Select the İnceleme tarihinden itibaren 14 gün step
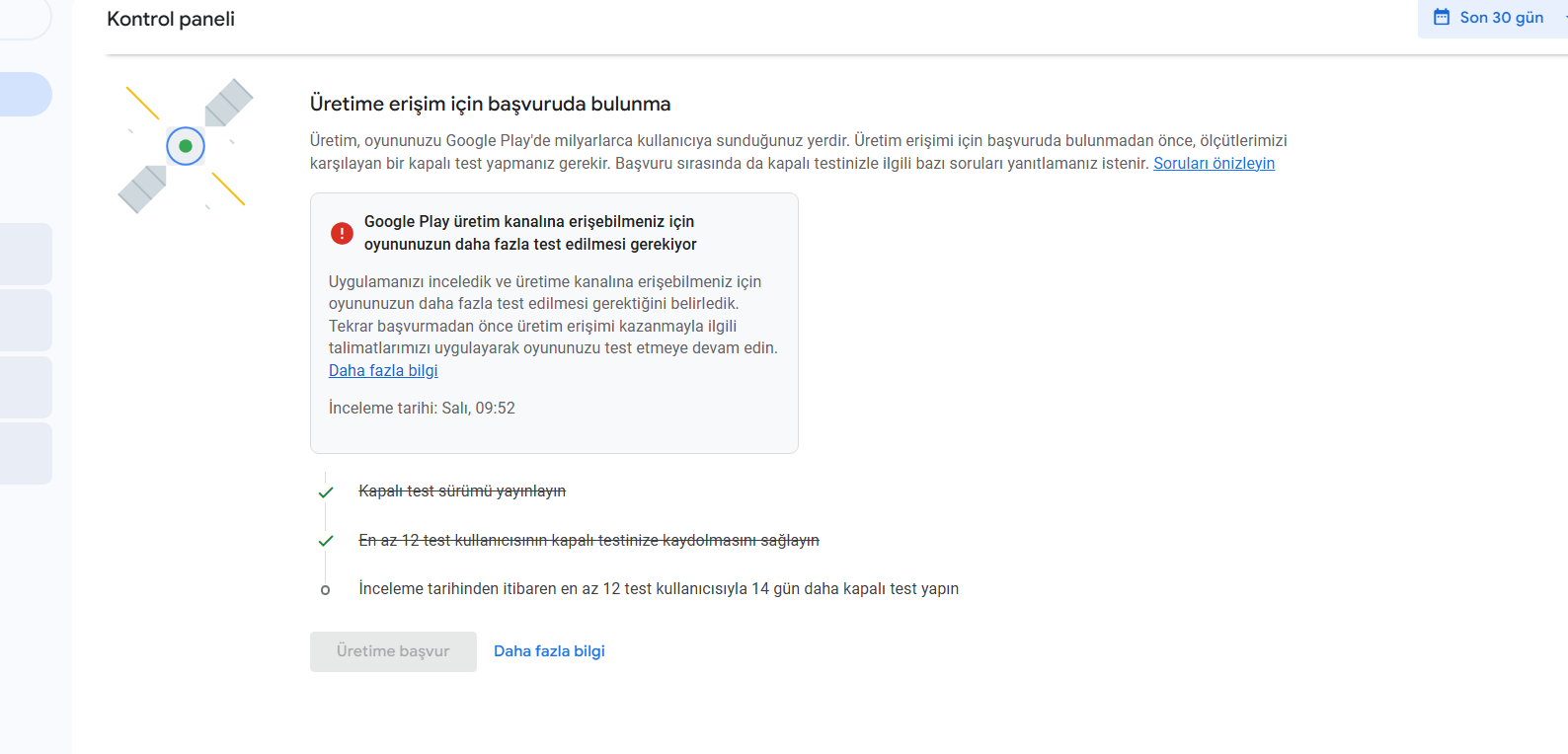1568x754 pixels. tap(659, 589)
